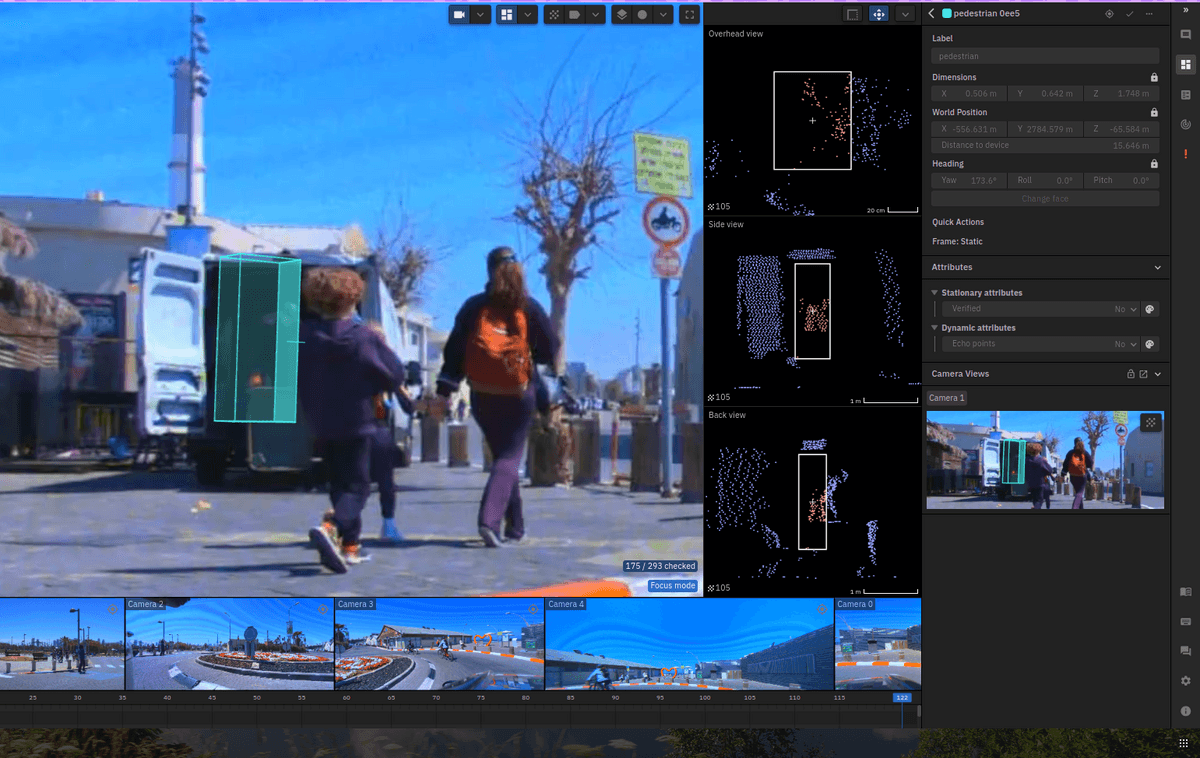Select the Camera 1 tab

[x=946, y=398]
